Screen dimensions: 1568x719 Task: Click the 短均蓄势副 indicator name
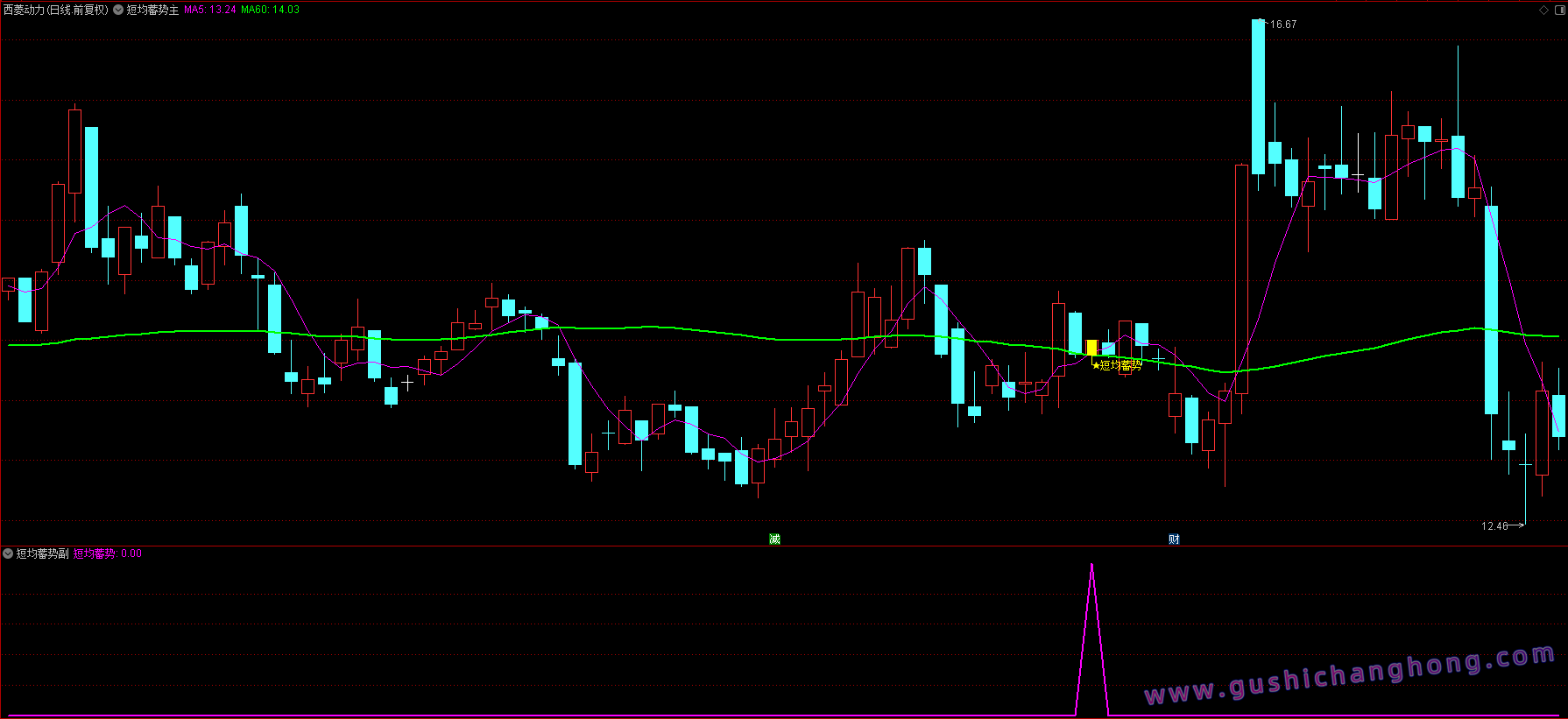pyautogui.click(x=43, y=553)
